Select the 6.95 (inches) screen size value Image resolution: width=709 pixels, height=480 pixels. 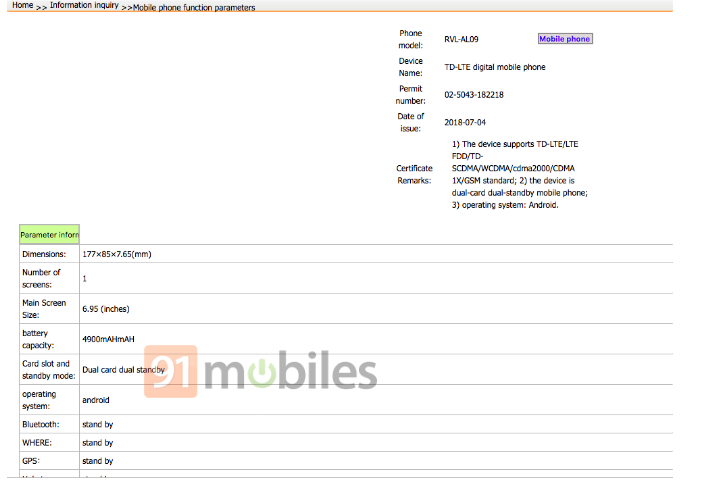[x=106, y=309]
